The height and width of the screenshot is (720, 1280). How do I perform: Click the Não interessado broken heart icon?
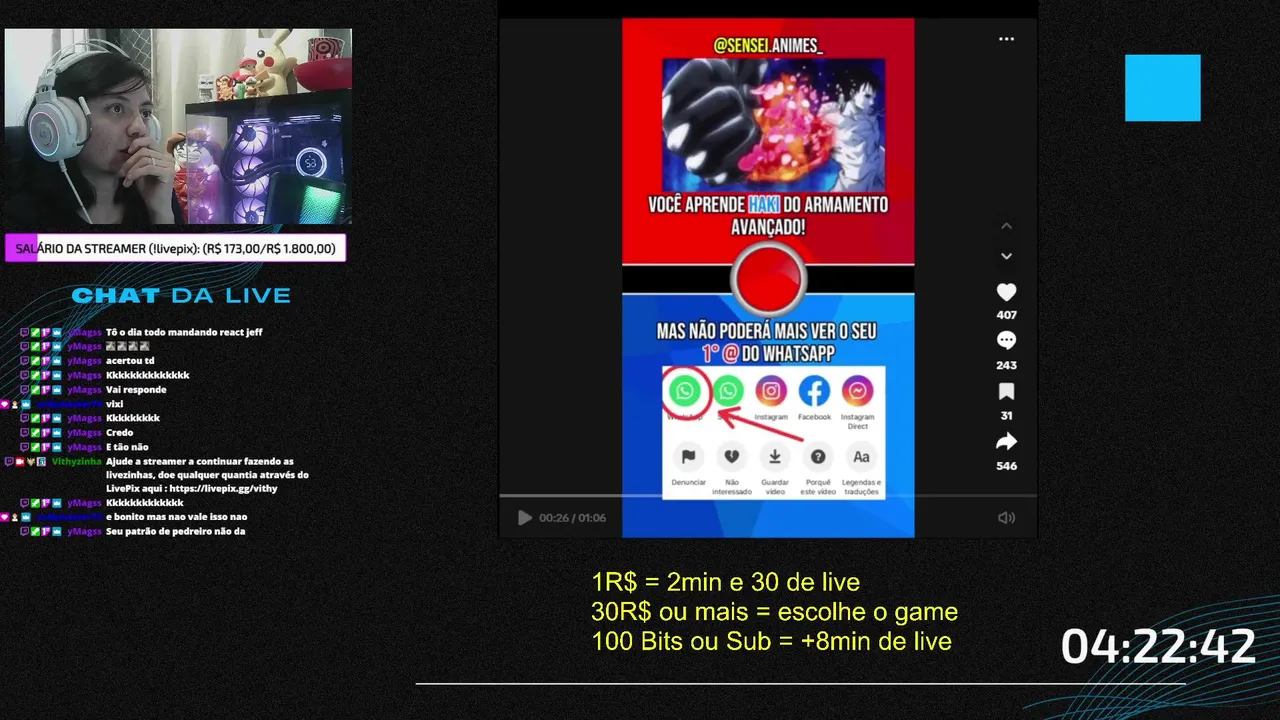click(731, 457)
